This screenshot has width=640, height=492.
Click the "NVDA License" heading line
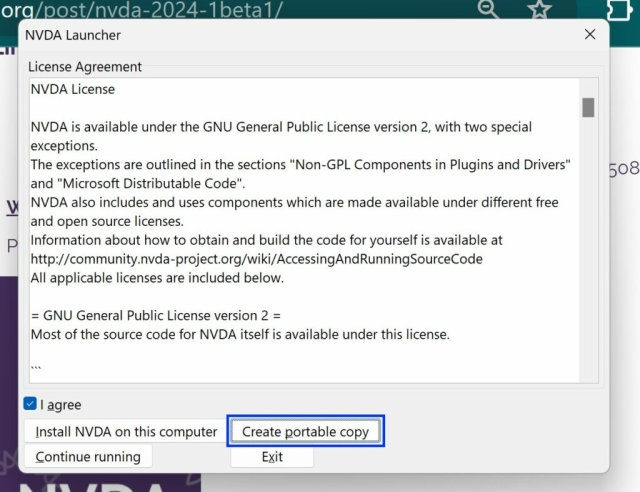pyautogui.click(x=73, y=89)
